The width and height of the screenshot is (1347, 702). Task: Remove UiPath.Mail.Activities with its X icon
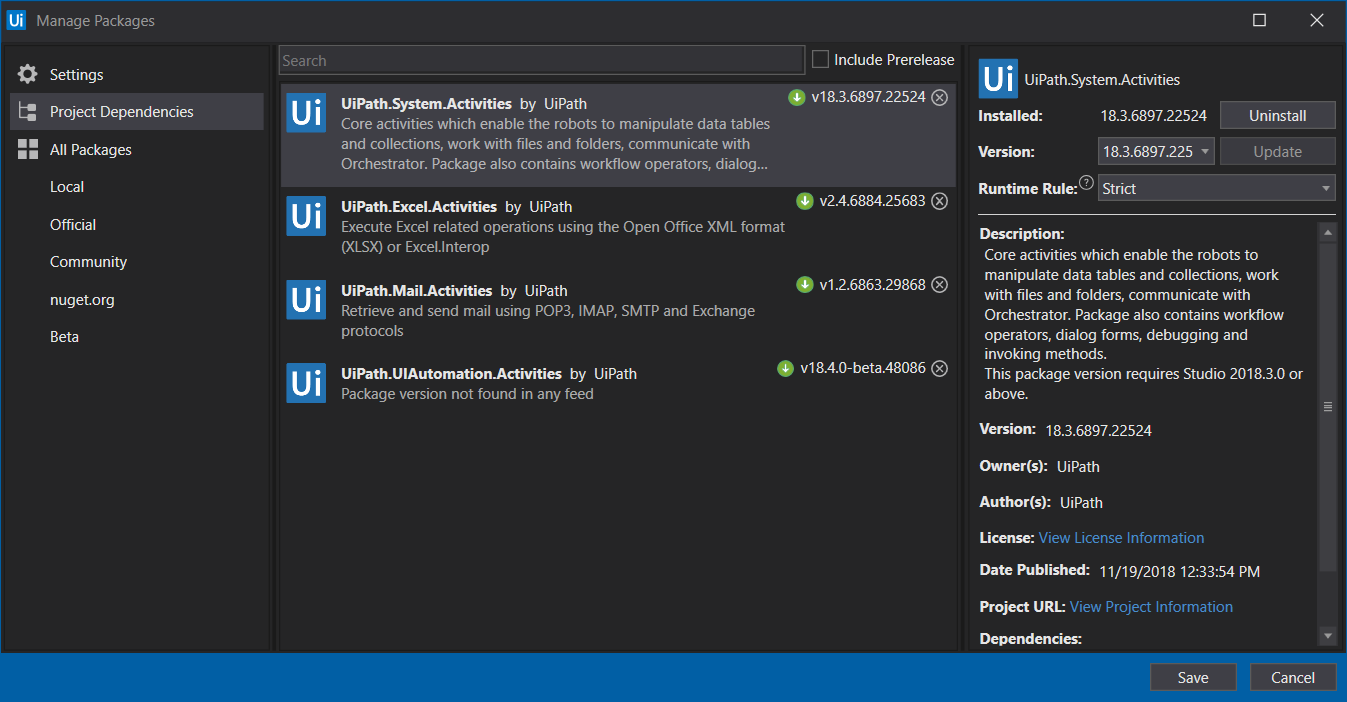940,285
